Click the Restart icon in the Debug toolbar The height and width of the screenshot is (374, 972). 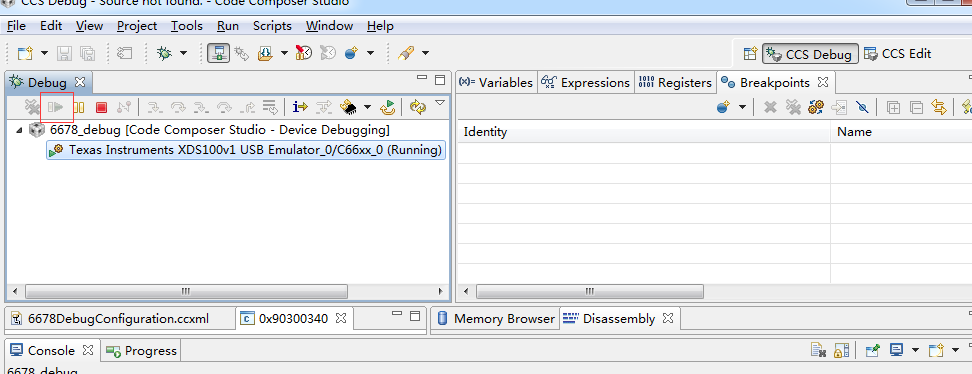click(x=387, y=107)
